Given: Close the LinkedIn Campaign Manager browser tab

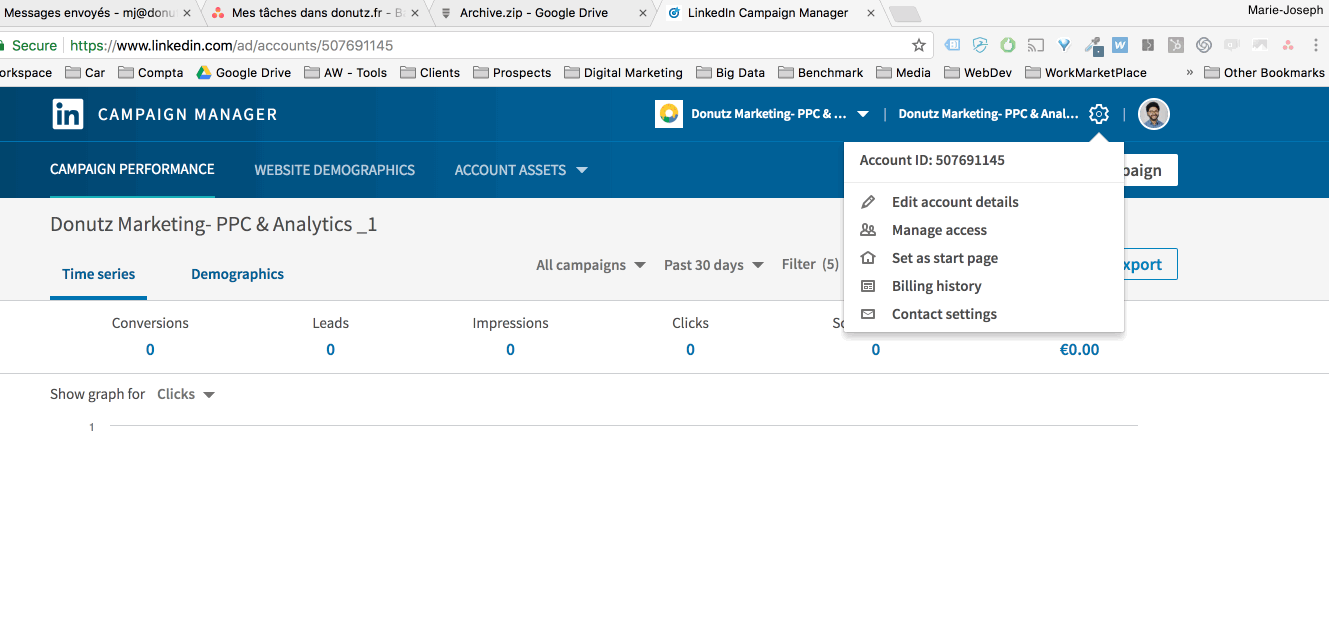Looking at the screenshot, I should [x=872, y=13].
